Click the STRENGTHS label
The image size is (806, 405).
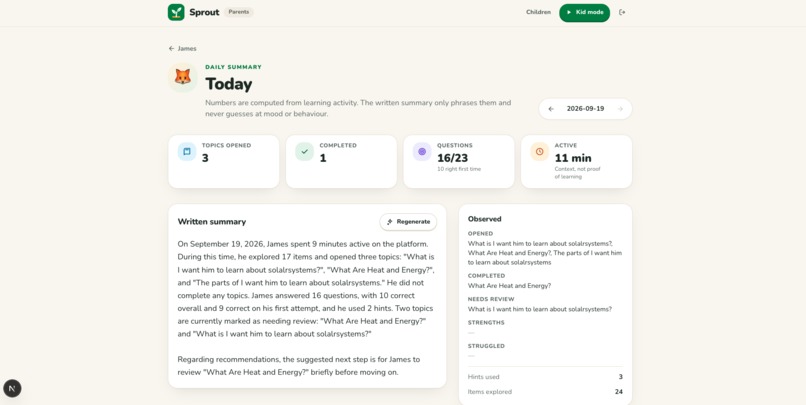point(486,323)
